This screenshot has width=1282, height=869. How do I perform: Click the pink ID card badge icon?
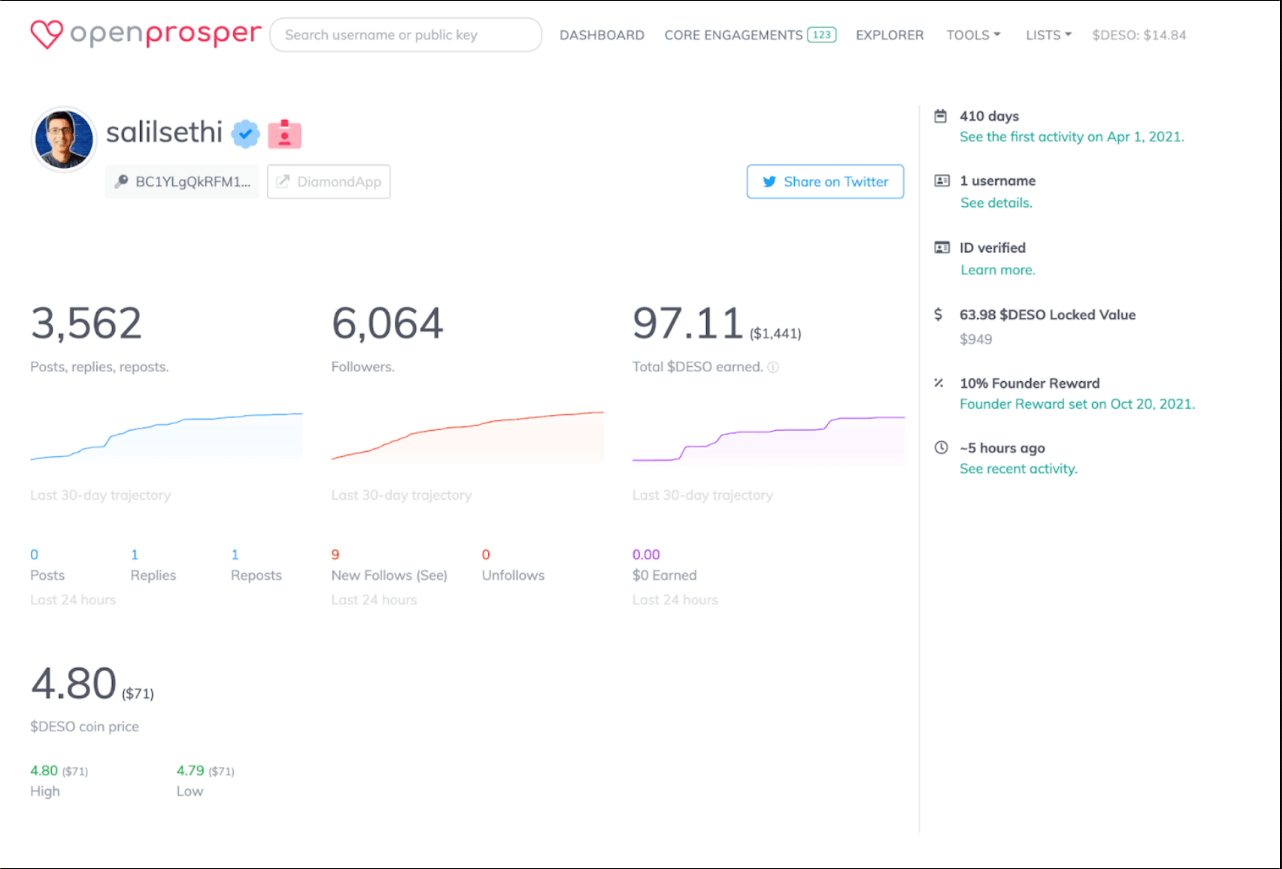(x=285, y=134)
